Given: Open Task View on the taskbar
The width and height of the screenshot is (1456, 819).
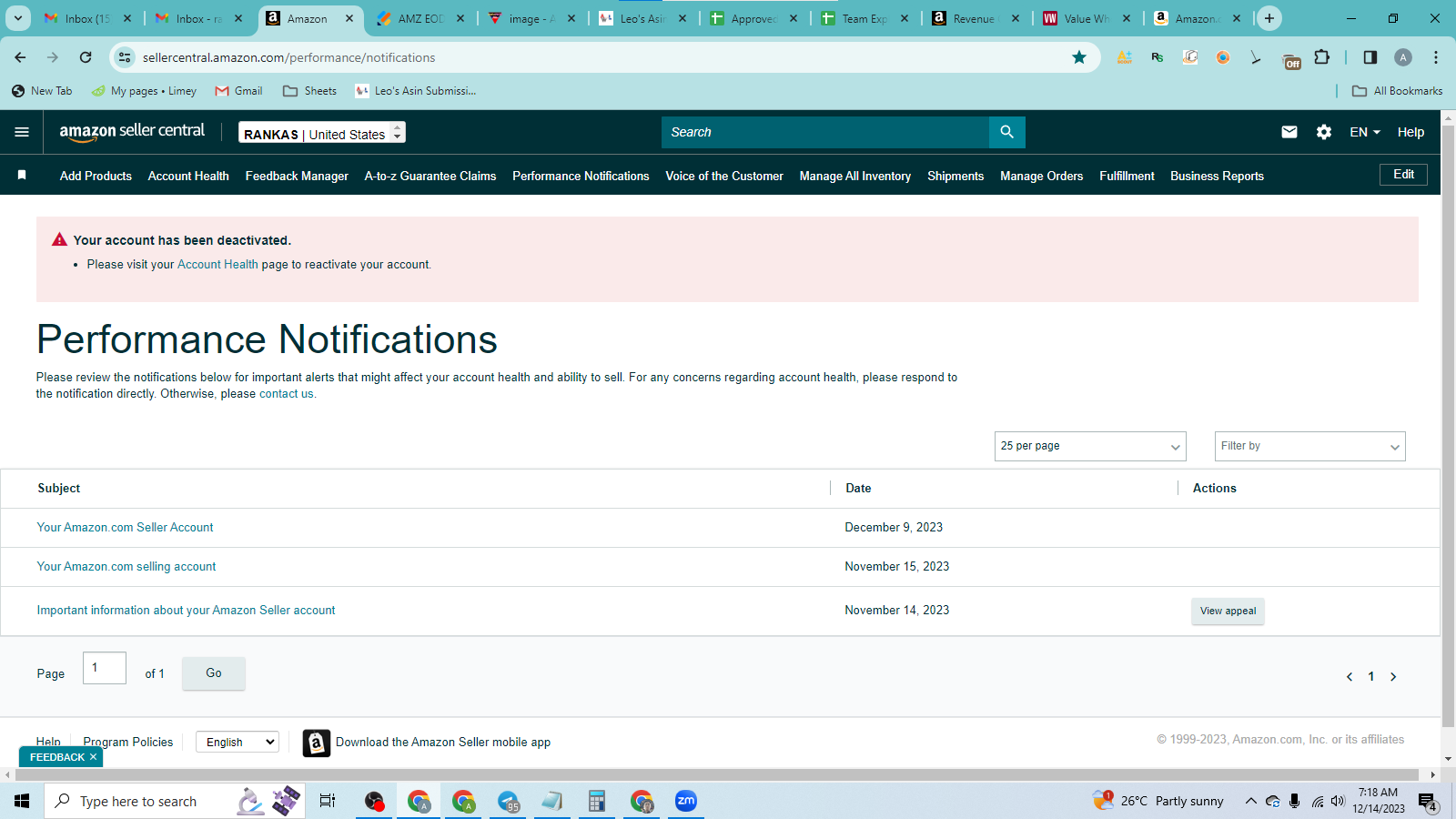Looking at the screenshot, I should point(328,801).
